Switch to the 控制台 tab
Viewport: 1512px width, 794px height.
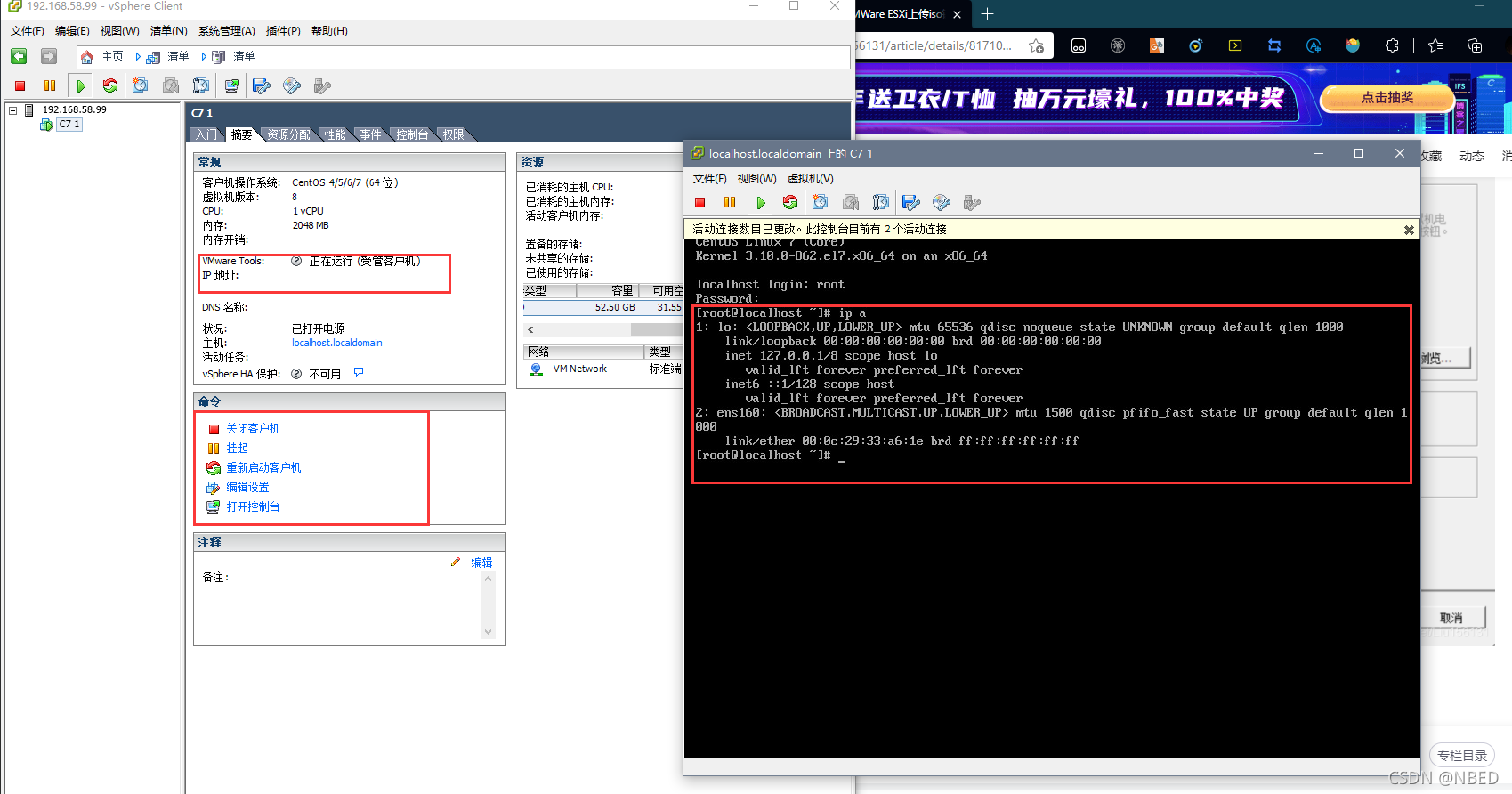click(412, 134)
